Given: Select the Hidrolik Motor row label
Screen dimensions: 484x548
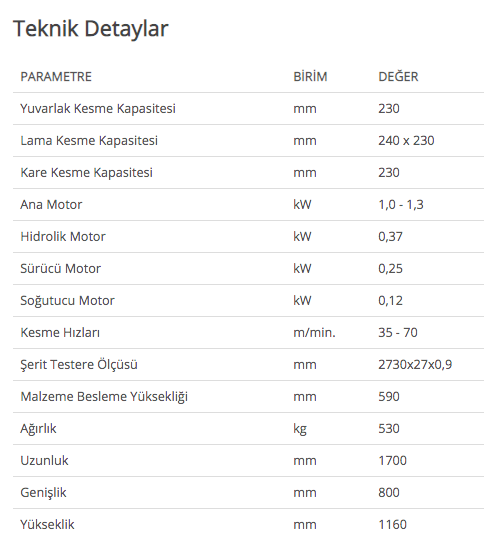Looking at the screenshot, I should [x=63, y=237].
